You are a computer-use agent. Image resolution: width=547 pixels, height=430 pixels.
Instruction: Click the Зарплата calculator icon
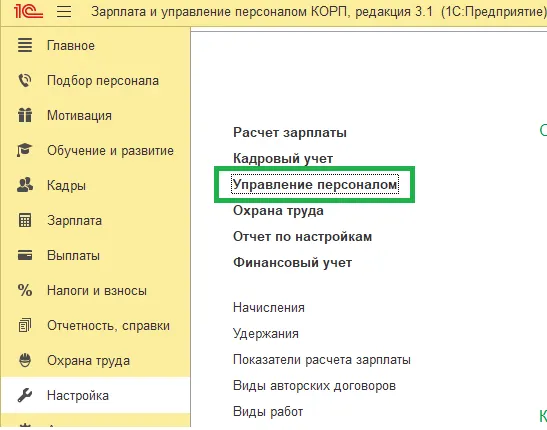(25, 220)
